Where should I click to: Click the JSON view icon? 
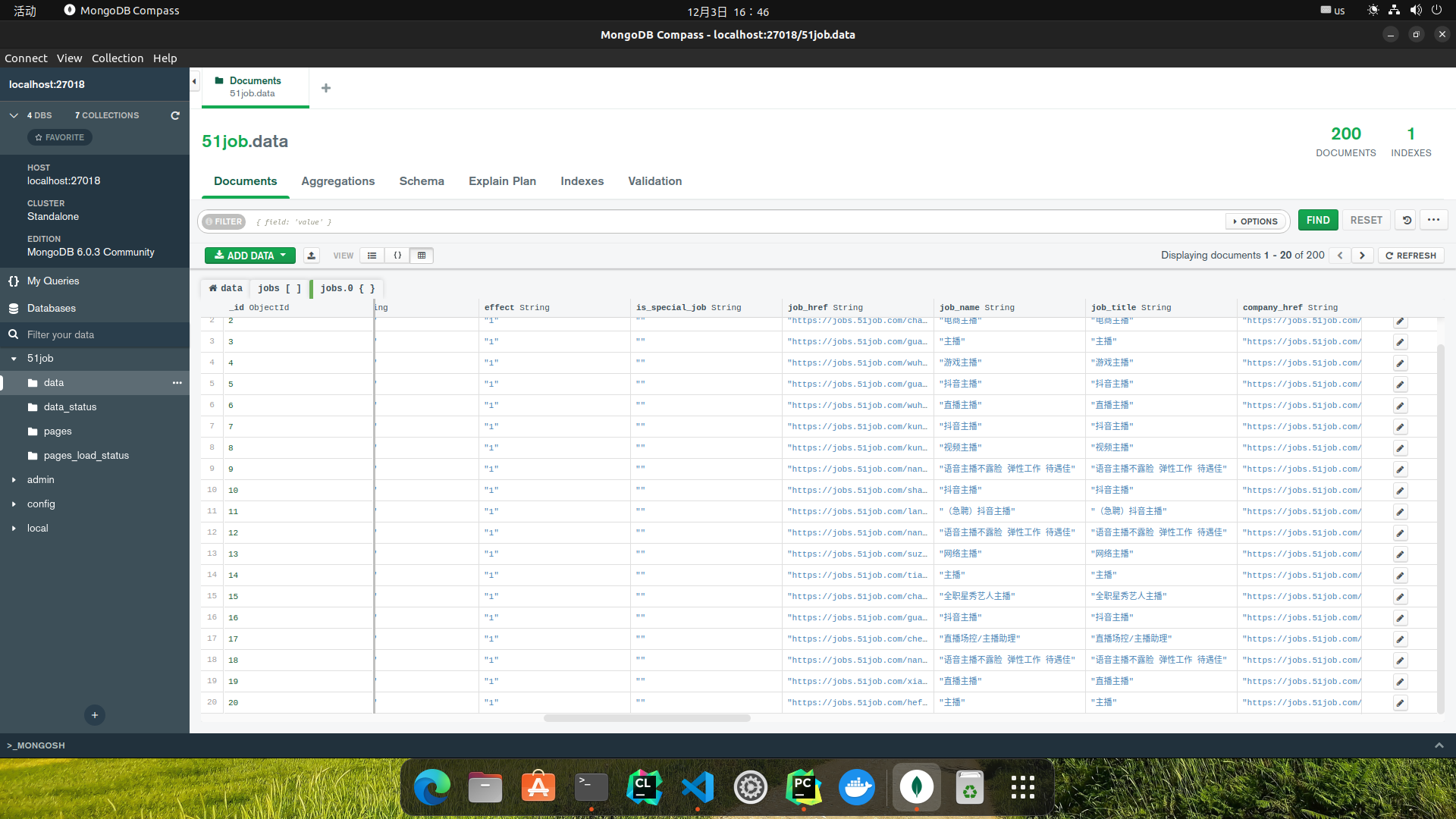pyautogui.click(x=397, y=255)
